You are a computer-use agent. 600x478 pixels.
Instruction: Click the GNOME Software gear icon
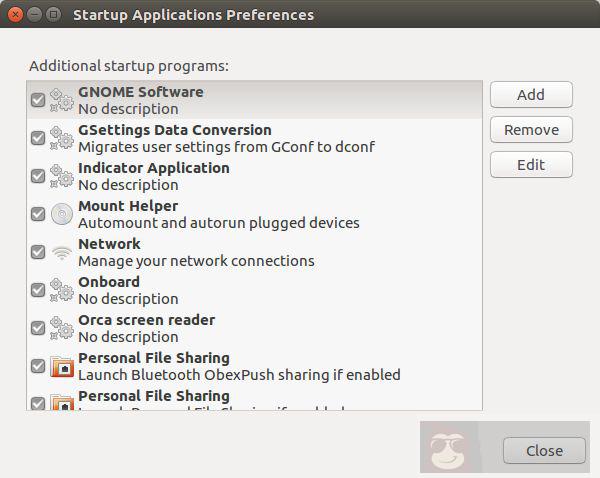(x=62, y=100)
